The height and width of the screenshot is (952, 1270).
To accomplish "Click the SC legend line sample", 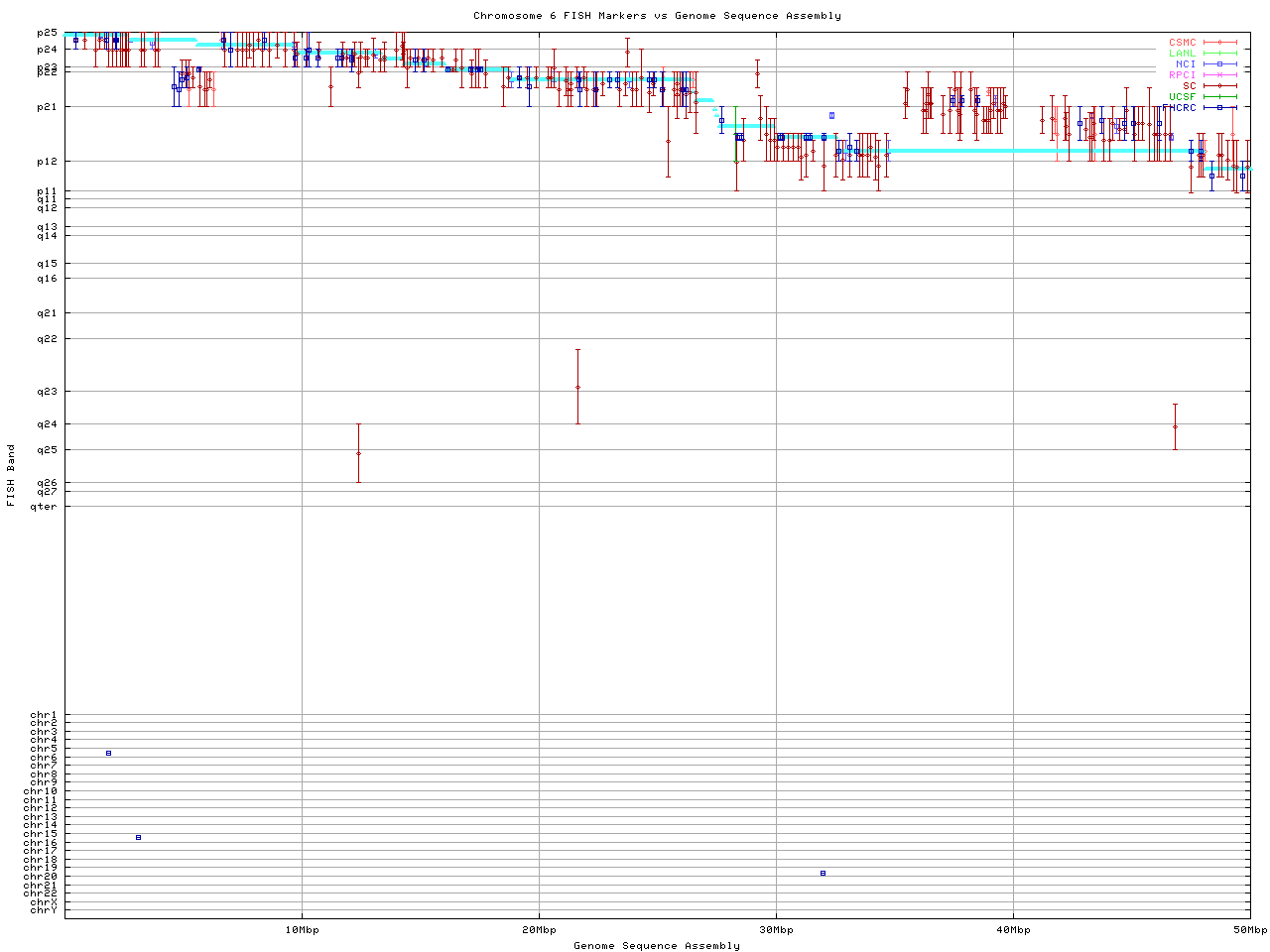I will pyautogui.click(x=1219, y=86).
